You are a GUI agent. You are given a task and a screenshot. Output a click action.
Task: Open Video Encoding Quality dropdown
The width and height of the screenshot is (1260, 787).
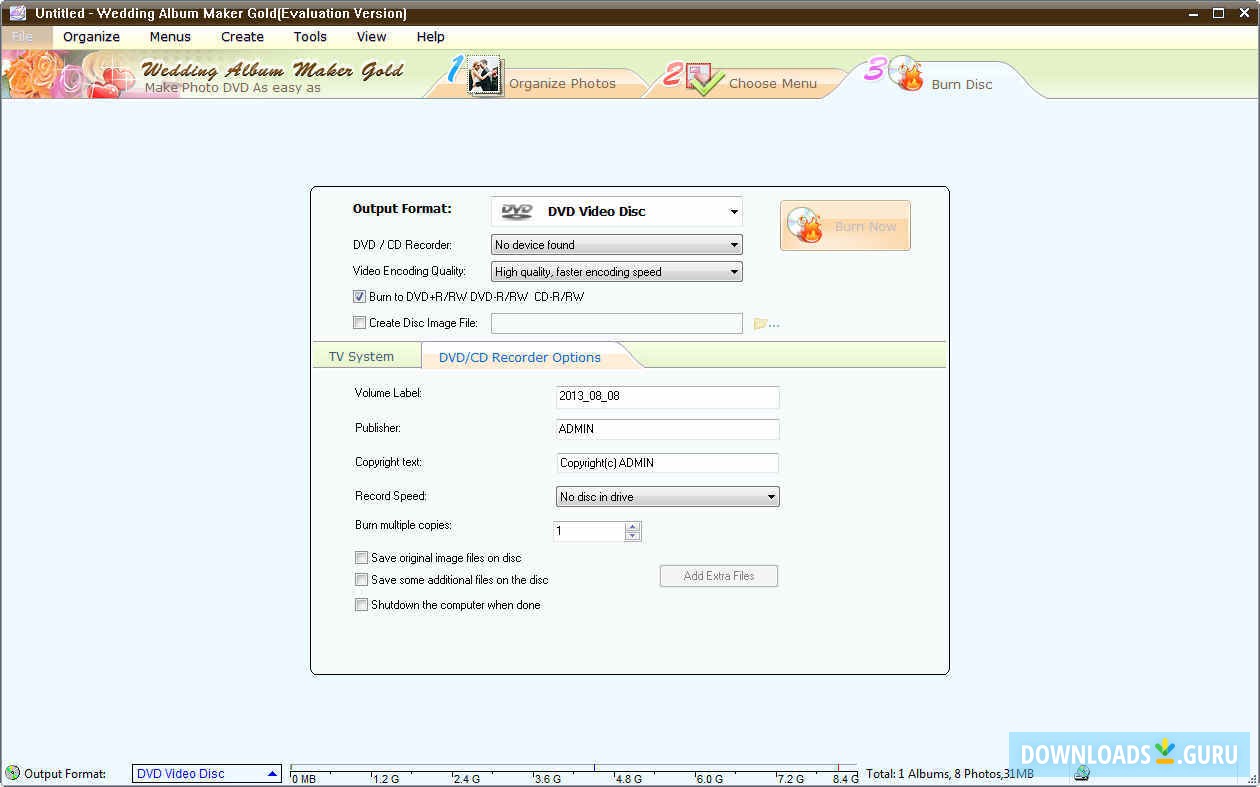coord(617,272)
